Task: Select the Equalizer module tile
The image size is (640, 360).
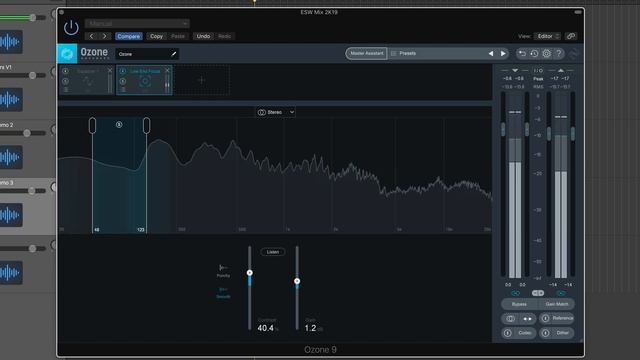Action: click(87, 80)
